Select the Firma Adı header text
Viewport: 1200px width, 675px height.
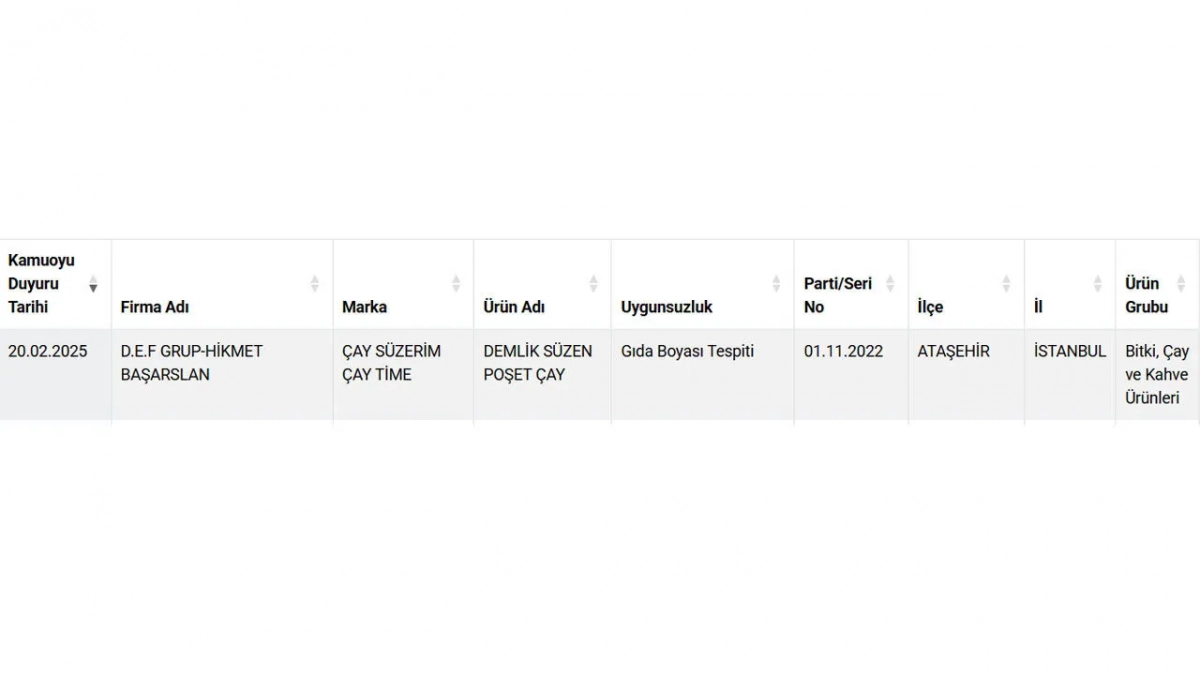pos(155,307)
